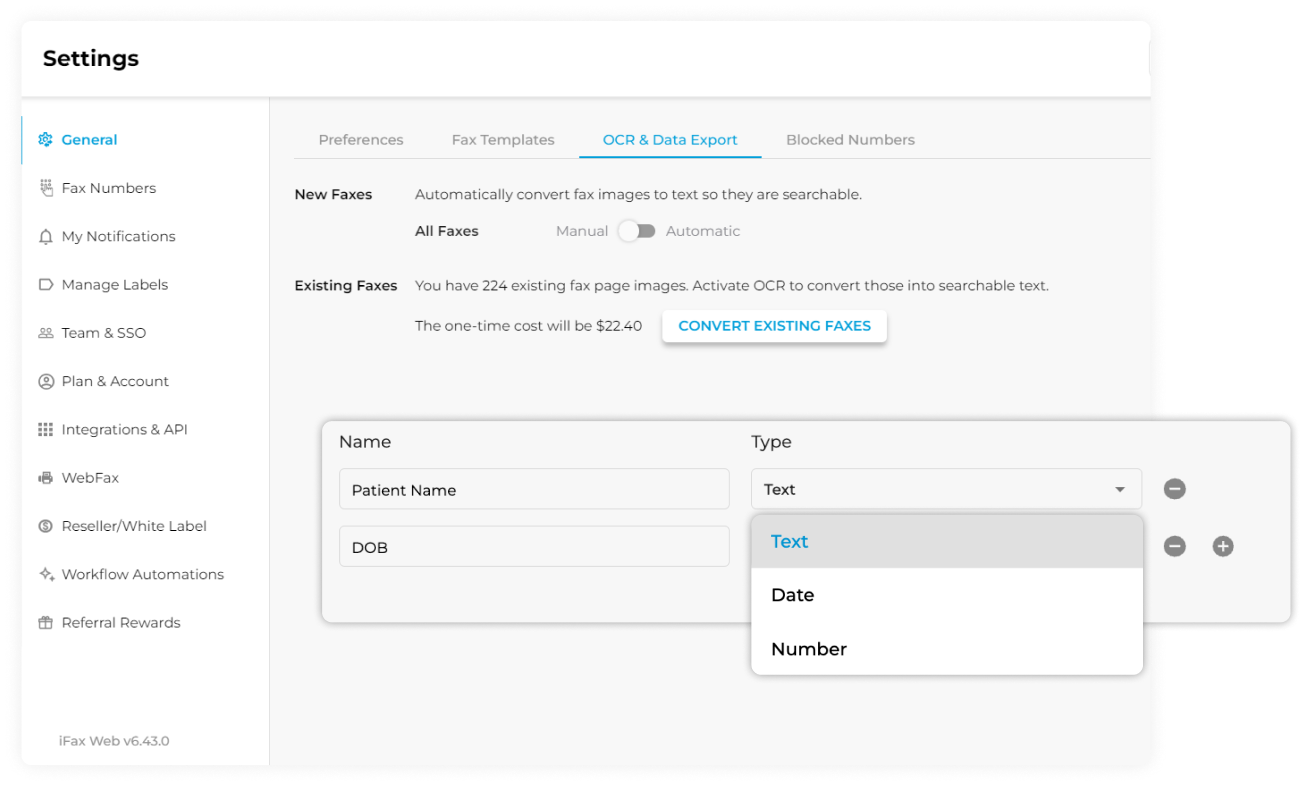Open the Blocked Numbers tab
The width and height of the screenshot is (1300, 785).
(x=851, y=140)
